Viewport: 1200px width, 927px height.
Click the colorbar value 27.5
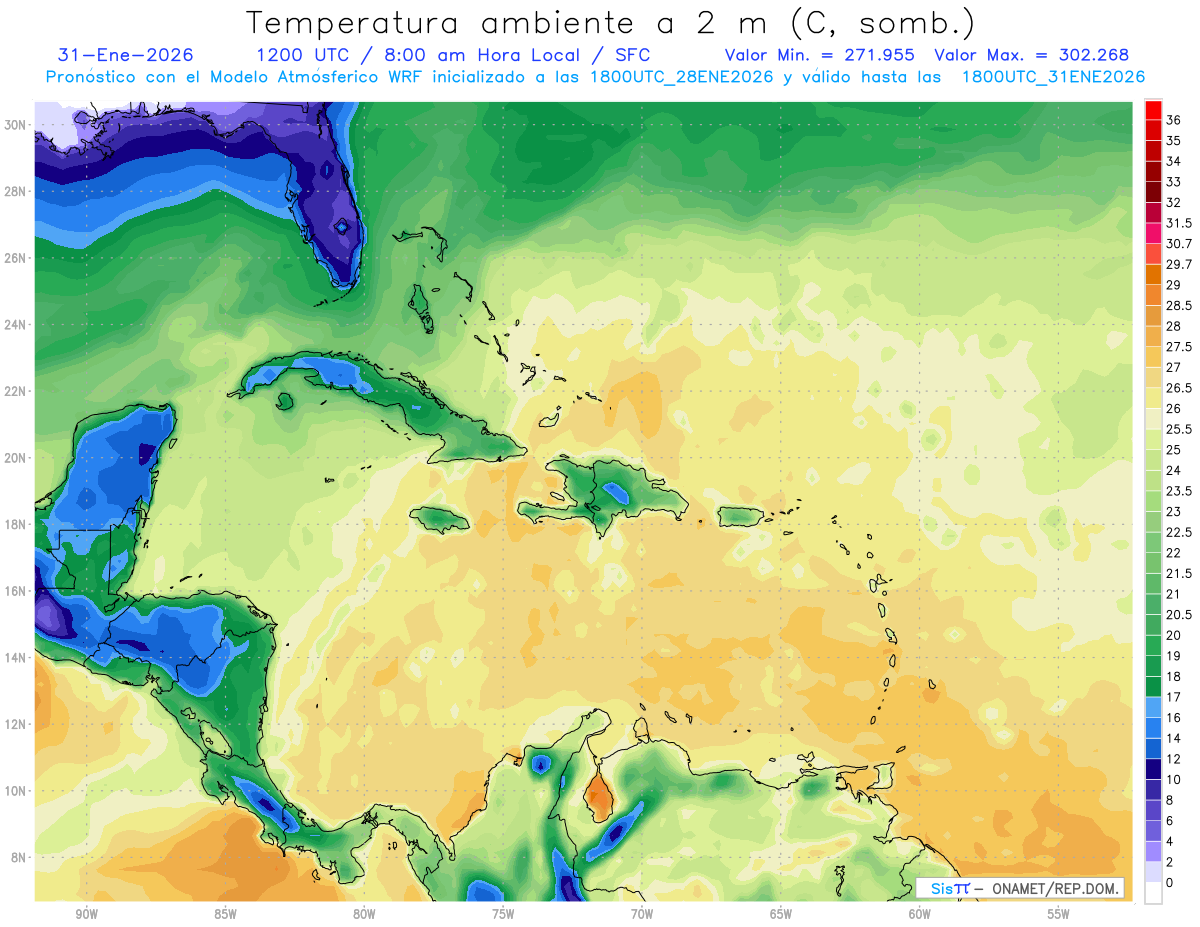coord(1179,347)
